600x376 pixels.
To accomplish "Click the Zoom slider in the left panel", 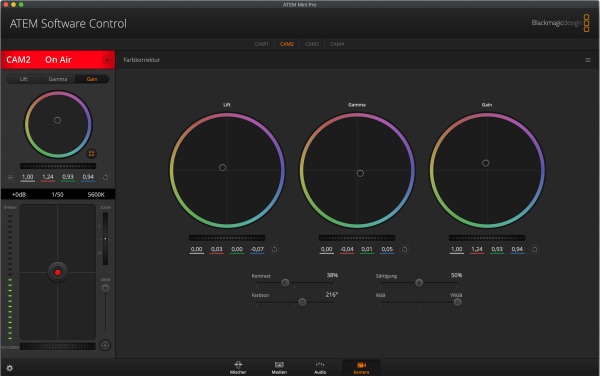I will point(105,239).
